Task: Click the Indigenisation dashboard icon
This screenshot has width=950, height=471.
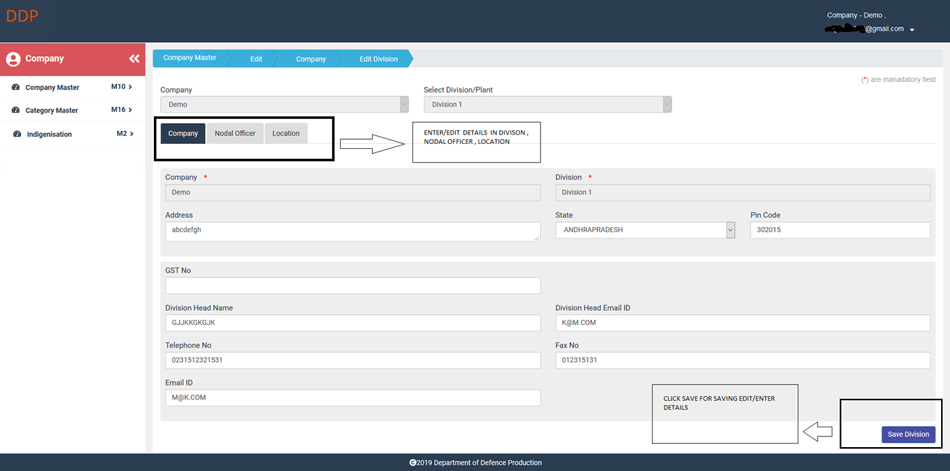Action: [16, 133]
